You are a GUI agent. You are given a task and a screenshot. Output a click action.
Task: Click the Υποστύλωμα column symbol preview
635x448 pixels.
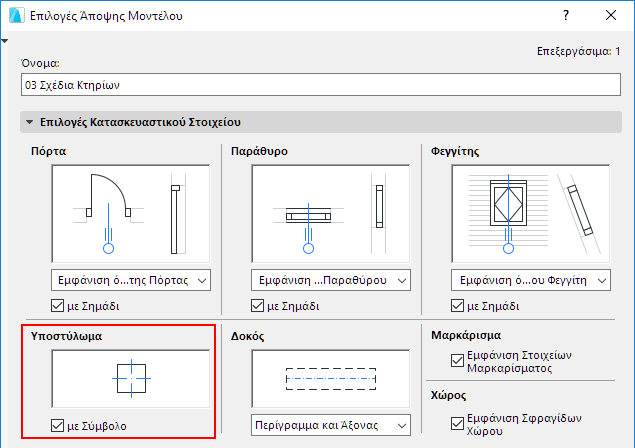point(130,380)
